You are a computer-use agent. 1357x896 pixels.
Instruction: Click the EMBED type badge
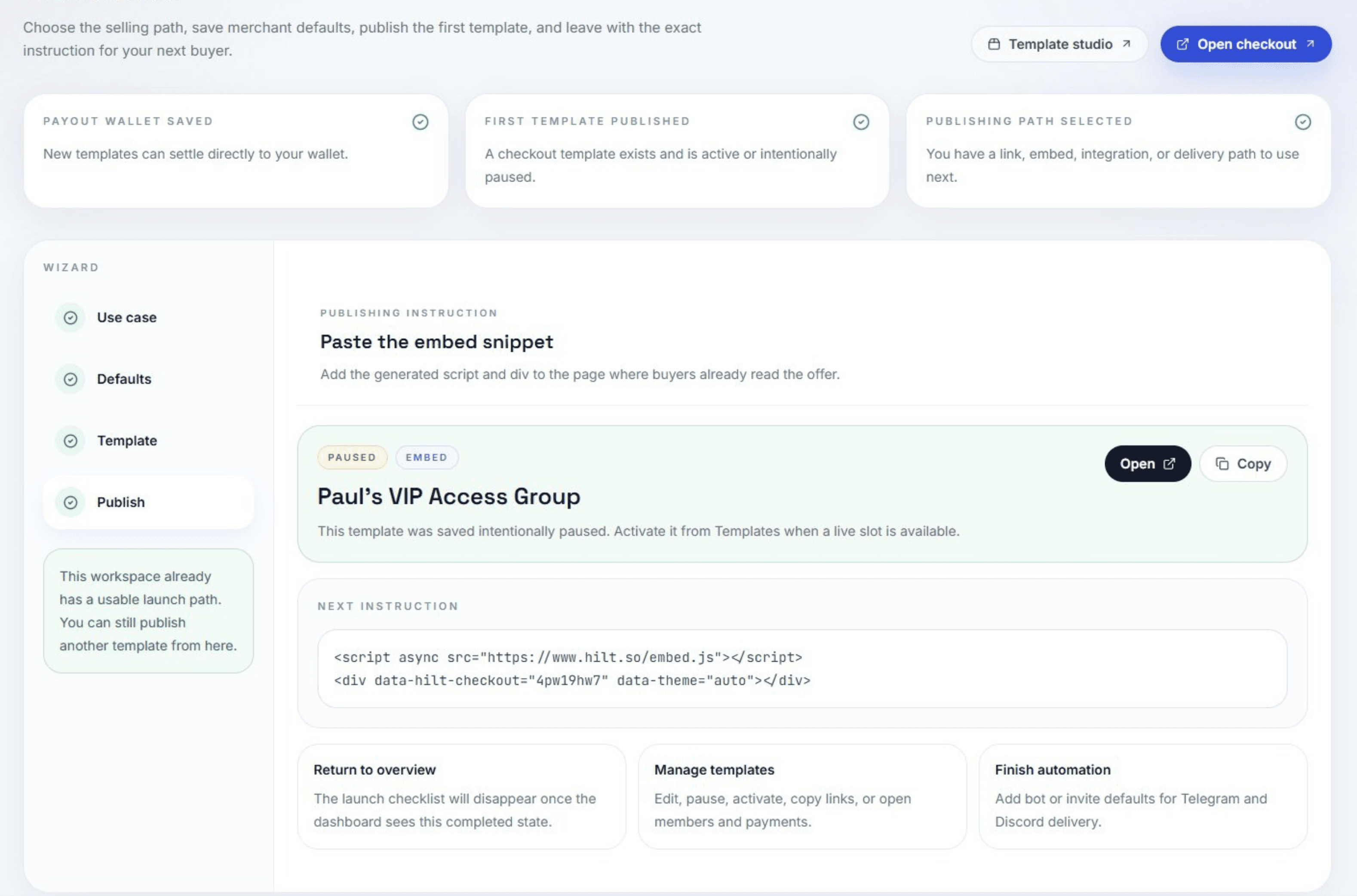tap(426, 457)
